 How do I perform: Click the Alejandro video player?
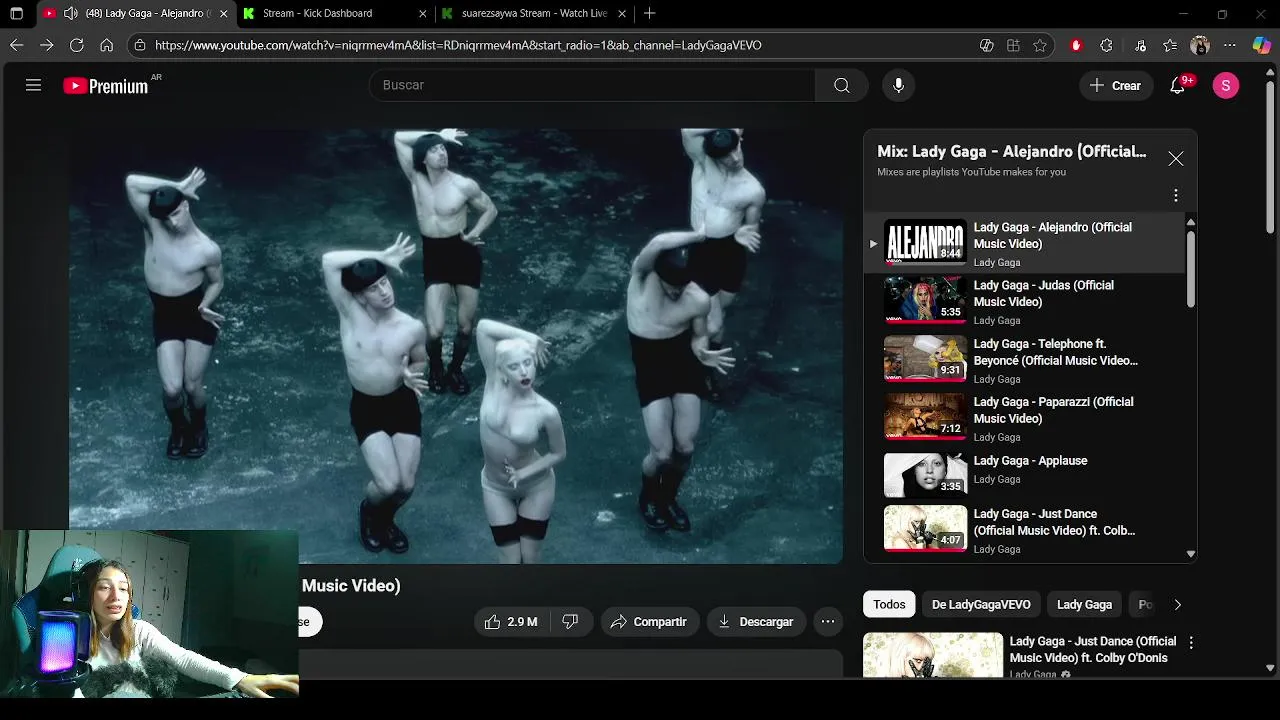click(456, 346)
